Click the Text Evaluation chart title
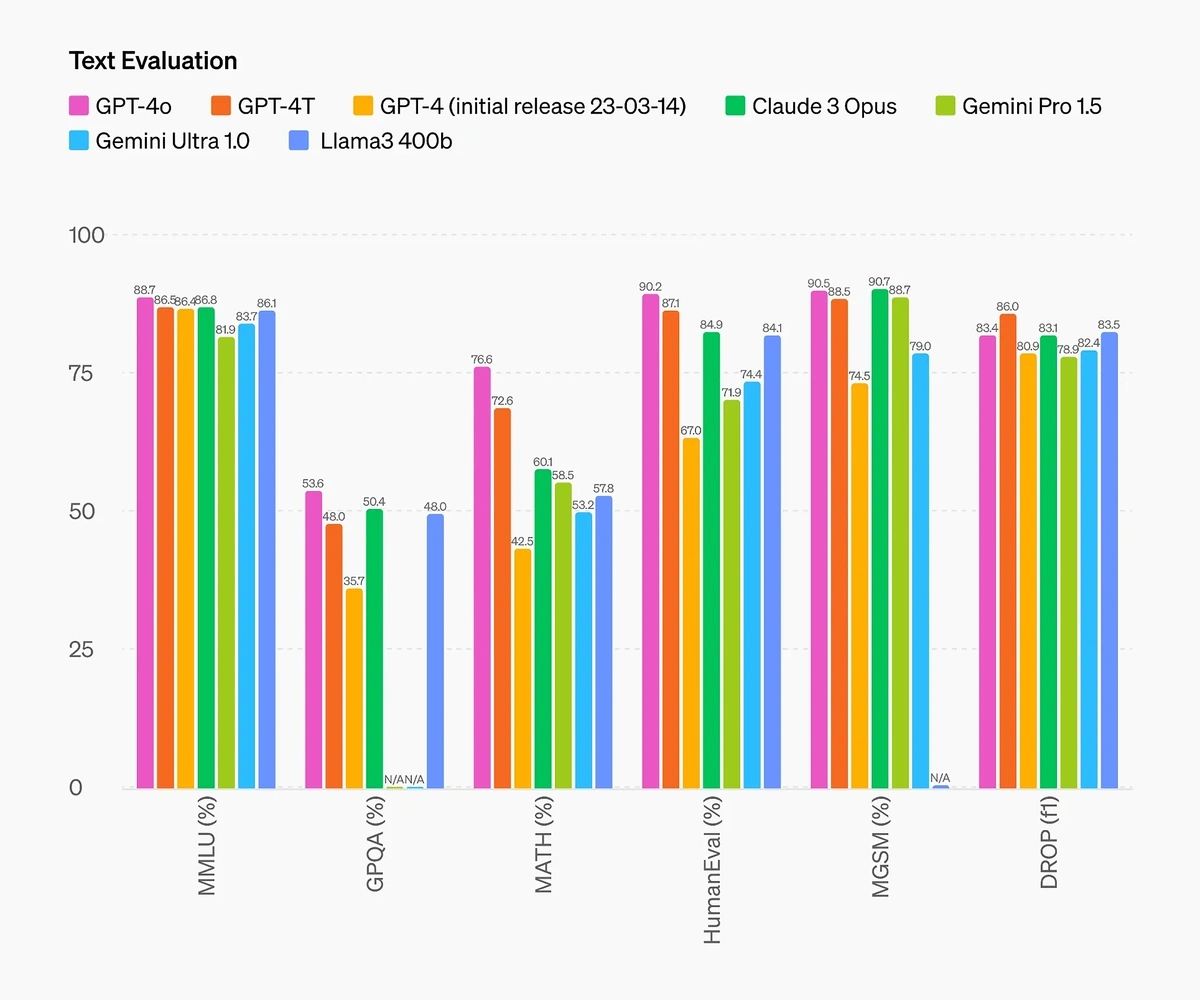Screen dimensions: 1200x1000 [153, 61]
